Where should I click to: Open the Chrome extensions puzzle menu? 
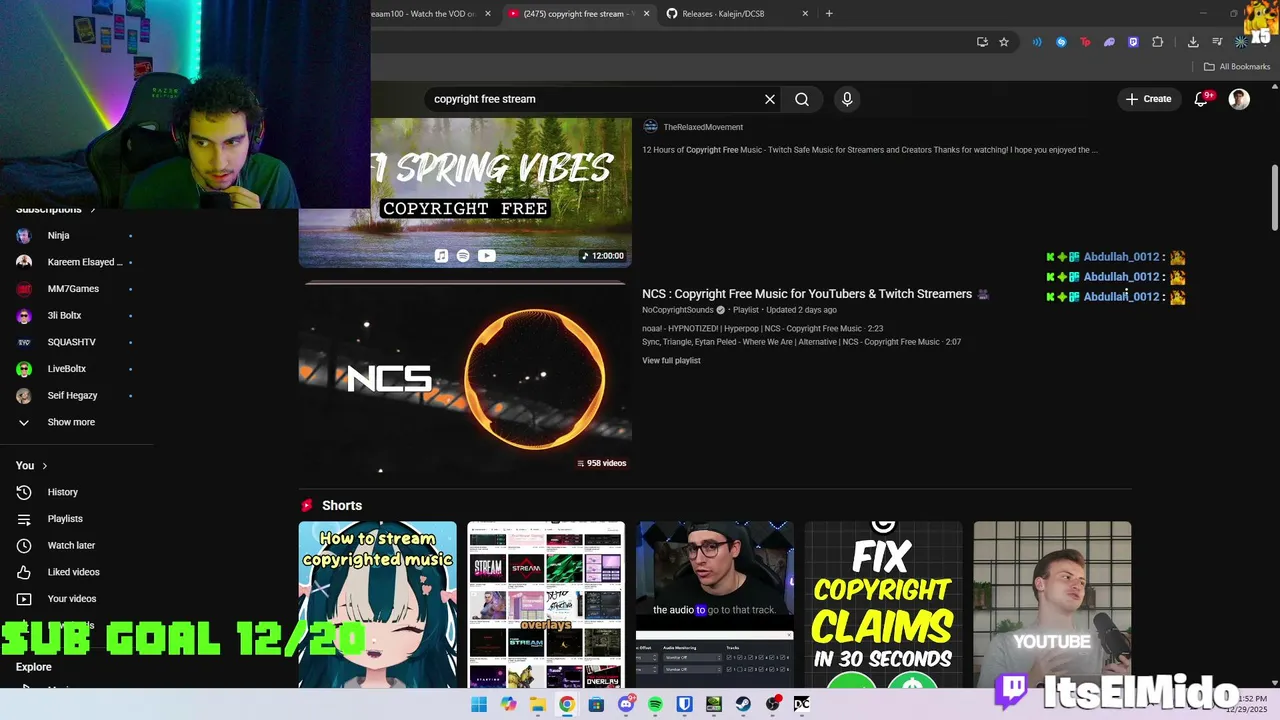point(1157,42)
